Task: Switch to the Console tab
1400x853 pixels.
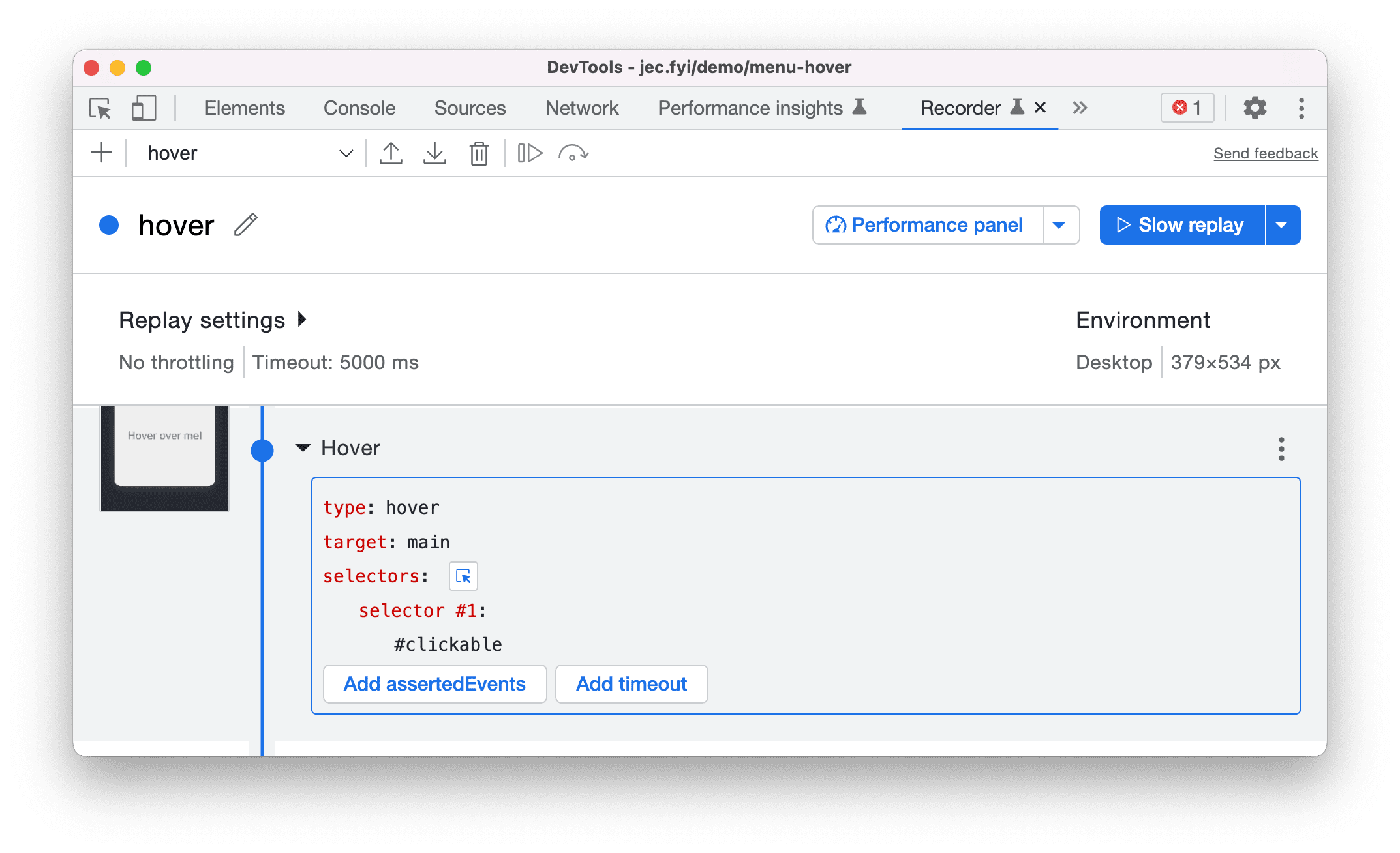Action: tap(359, 107)
